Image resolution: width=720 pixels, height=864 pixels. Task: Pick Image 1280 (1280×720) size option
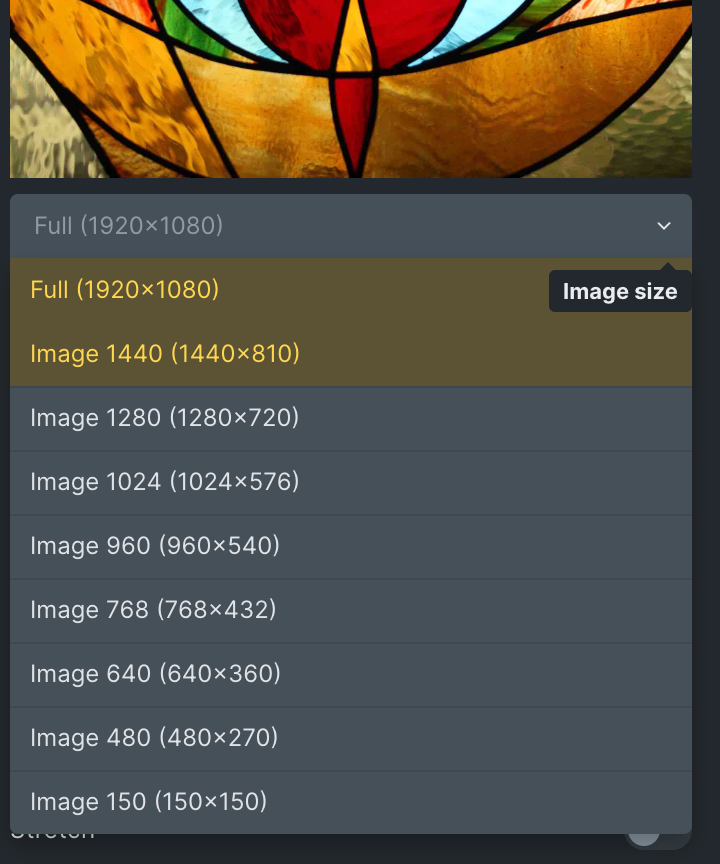click(351, 418)
